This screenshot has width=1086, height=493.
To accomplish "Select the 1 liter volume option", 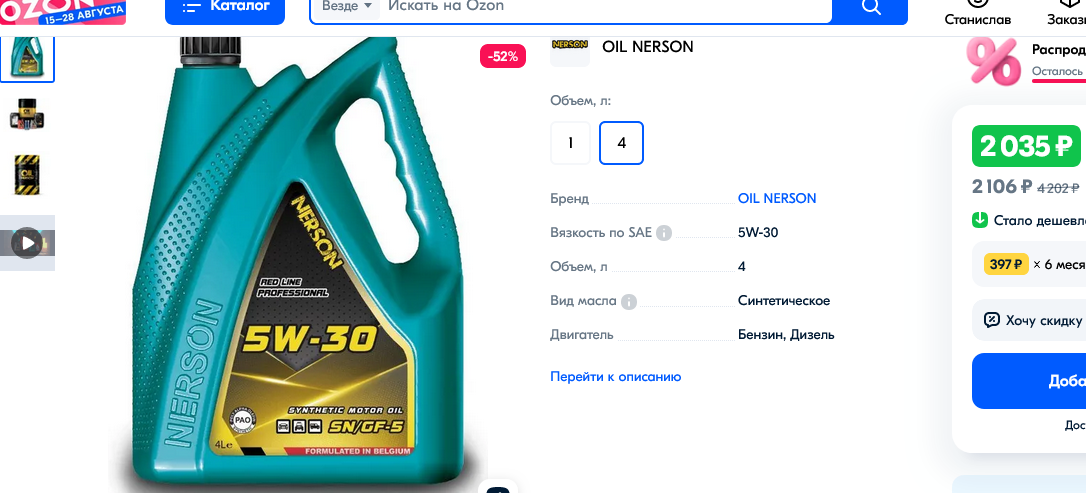I will [x=571, y=143].
